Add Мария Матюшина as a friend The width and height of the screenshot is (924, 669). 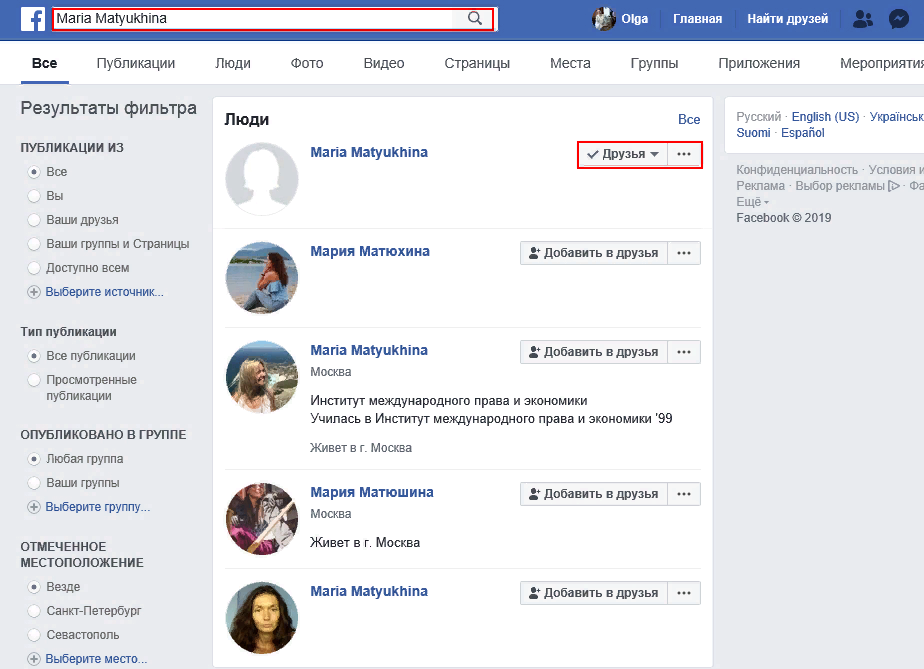coord(594,494)
